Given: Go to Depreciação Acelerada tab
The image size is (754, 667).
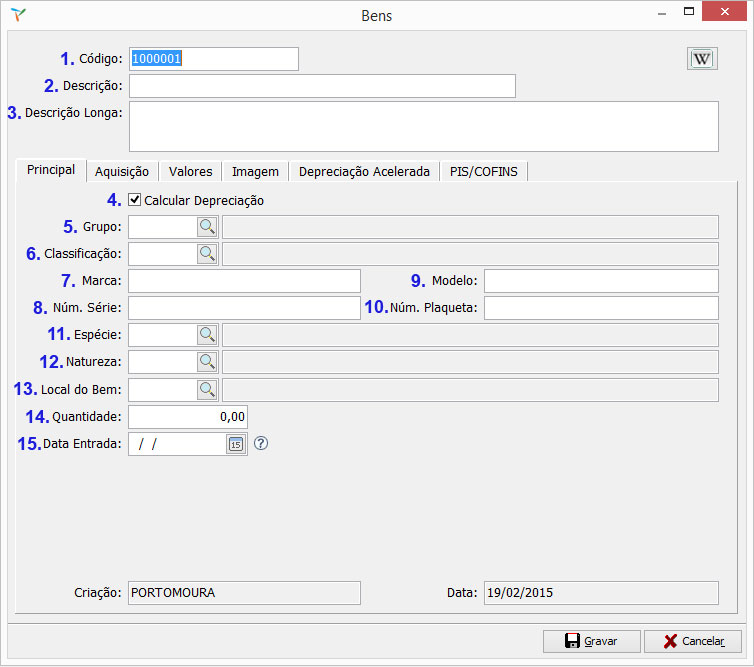Looking at the screenshot, I should [364, 172].
